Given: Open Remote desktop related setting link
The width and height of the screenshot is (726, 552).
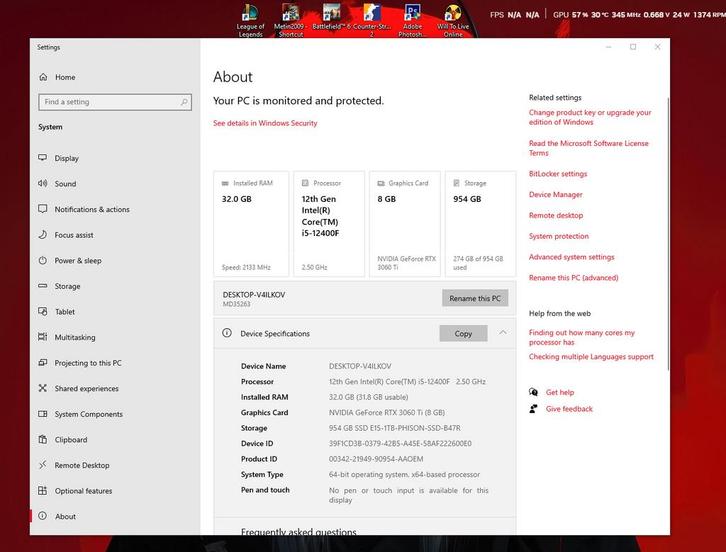Looking at the screenshot, I should (x=556, y=215).
